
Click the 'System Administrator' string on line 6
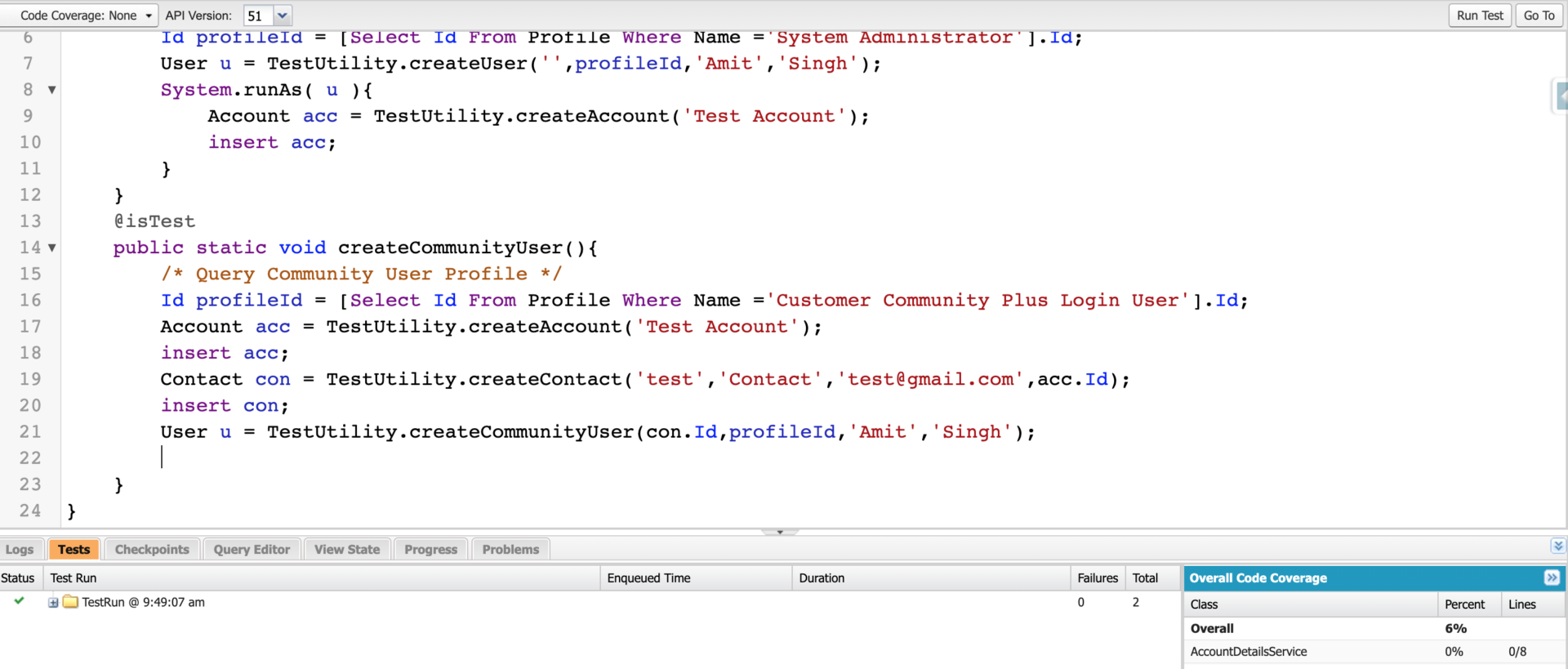pyautogui.click(x=894, y=38)
